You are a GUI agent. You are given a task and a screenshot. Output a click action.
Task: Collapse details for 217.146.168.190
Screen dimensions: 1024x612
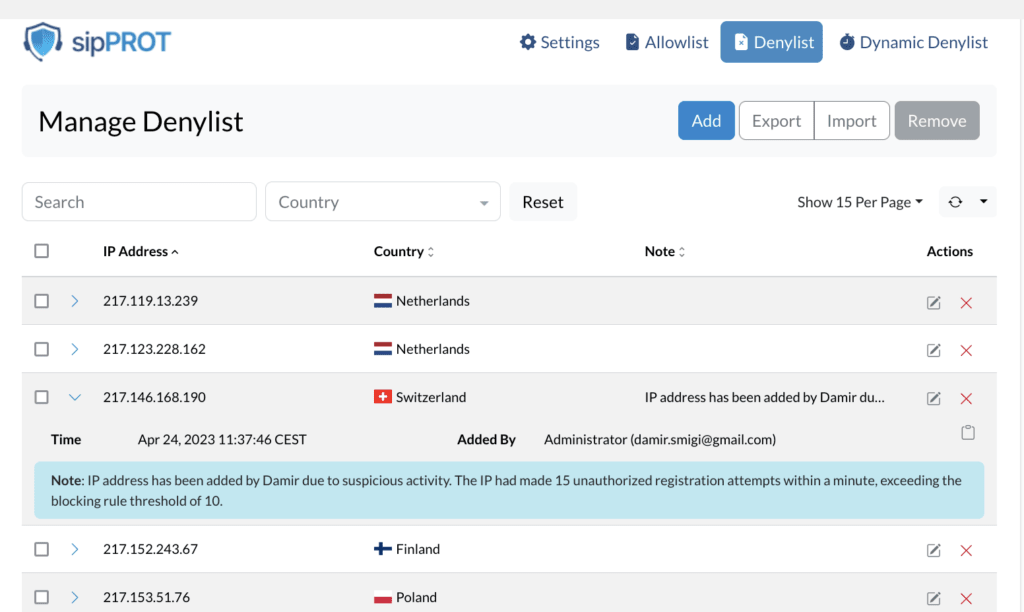click(x=74, y=397)
